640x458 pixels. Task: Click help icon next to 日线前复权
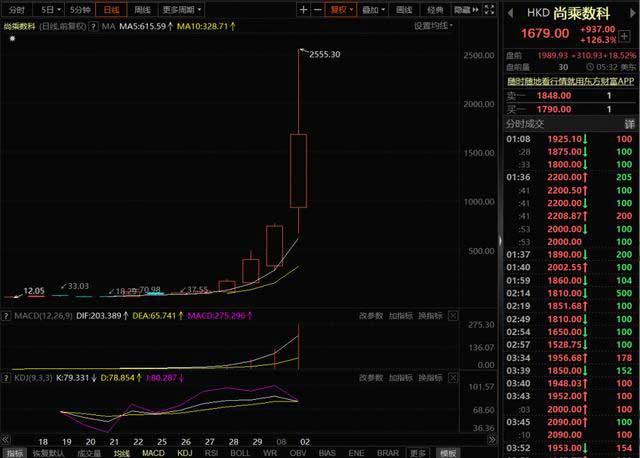pyautogui.click(x=93, y=27)
